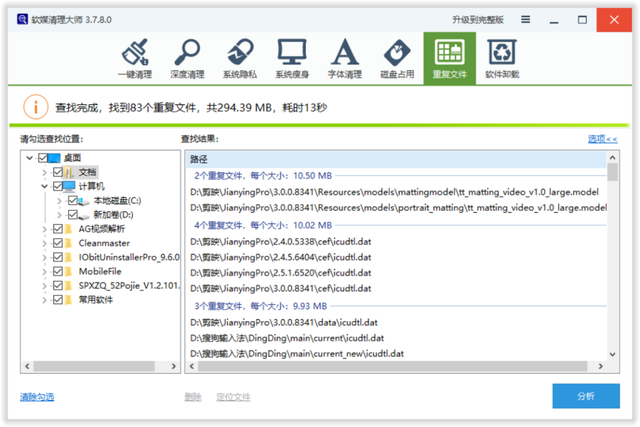Click results horizontal scrollbar right arrow
This screenshot has height=427, width=640.
pos(600,366)
